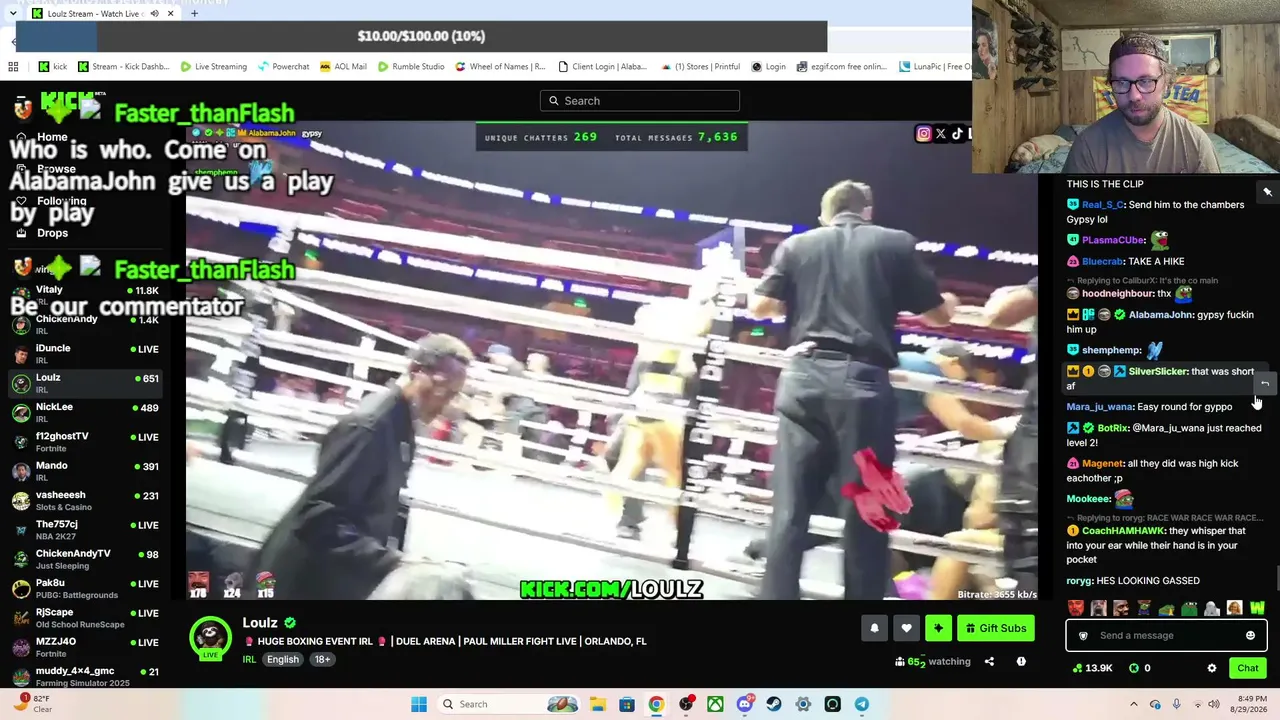1280x720 pixels.
Task: Click the Gift Subs button
Action: 995,628
